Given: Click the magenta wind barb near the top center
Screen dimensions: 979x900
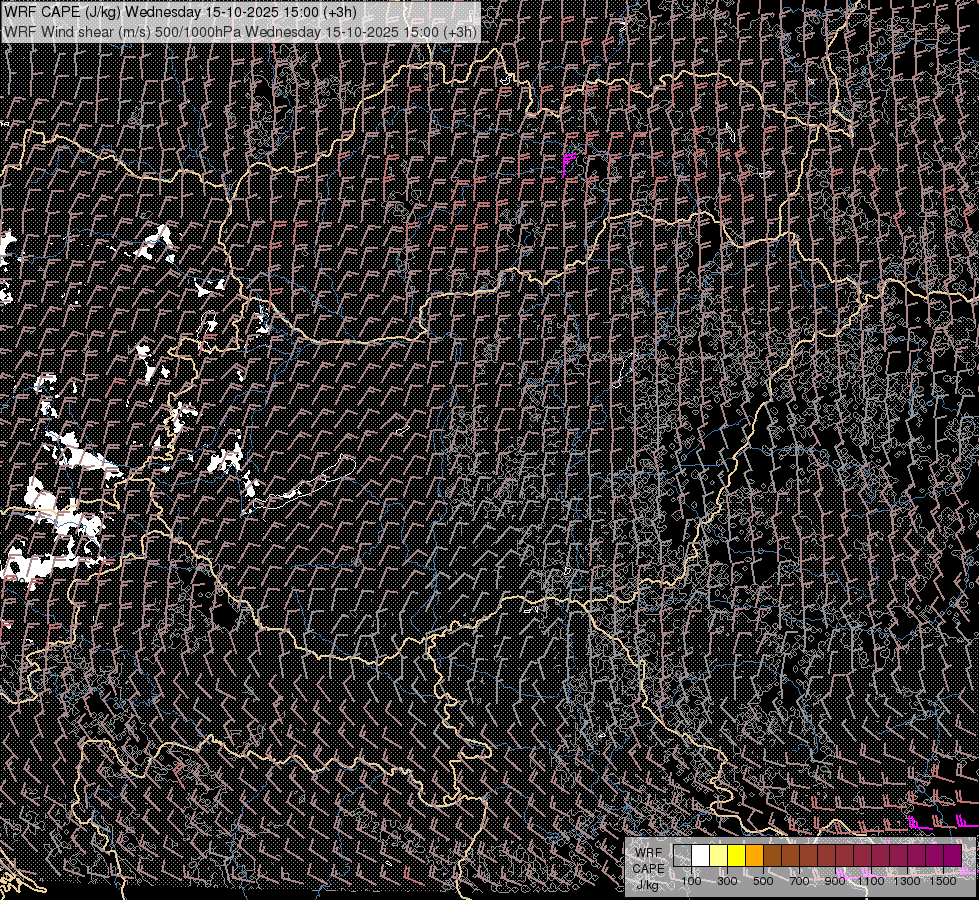Looking at the screenshot, I should click(572, 156).
